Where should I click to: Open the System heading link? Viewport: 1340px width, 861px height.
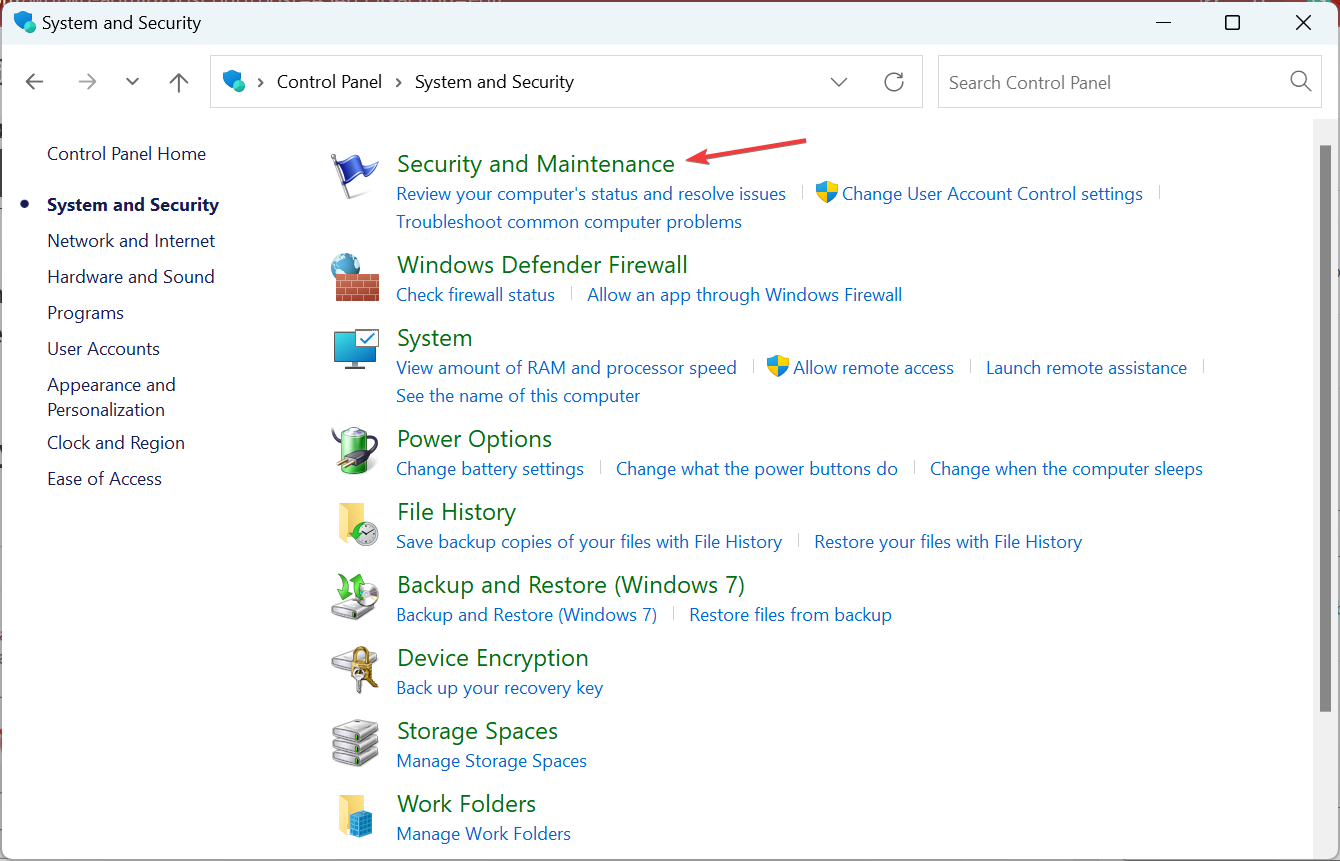click(434, 338)
